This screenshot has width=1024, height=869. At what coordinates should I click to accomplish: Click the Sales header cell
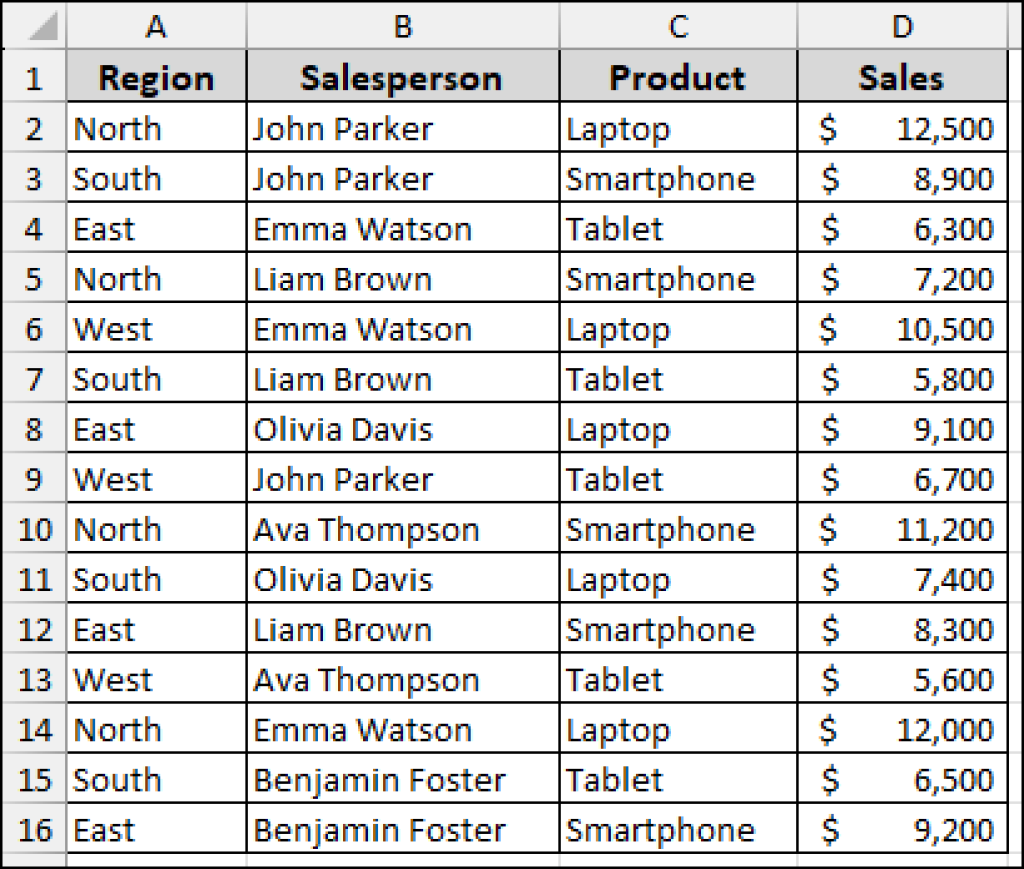pyautogui.click(x=902, y=77)
